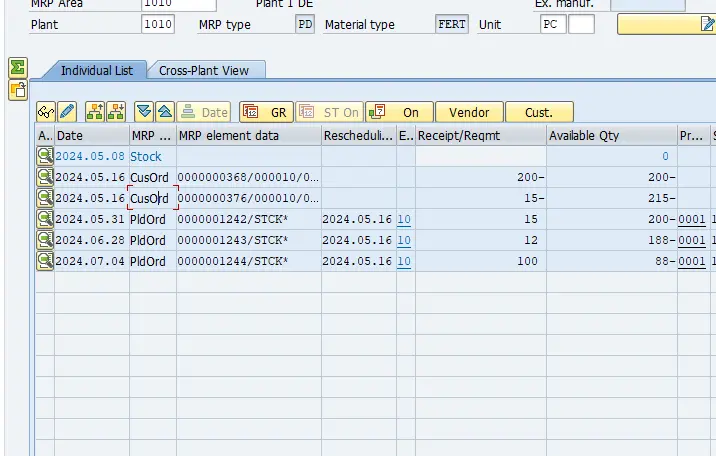This screenshot has height=456, width=716.
Task: Click the summation icon left of tabs
Action: click(x=17, y=68)
